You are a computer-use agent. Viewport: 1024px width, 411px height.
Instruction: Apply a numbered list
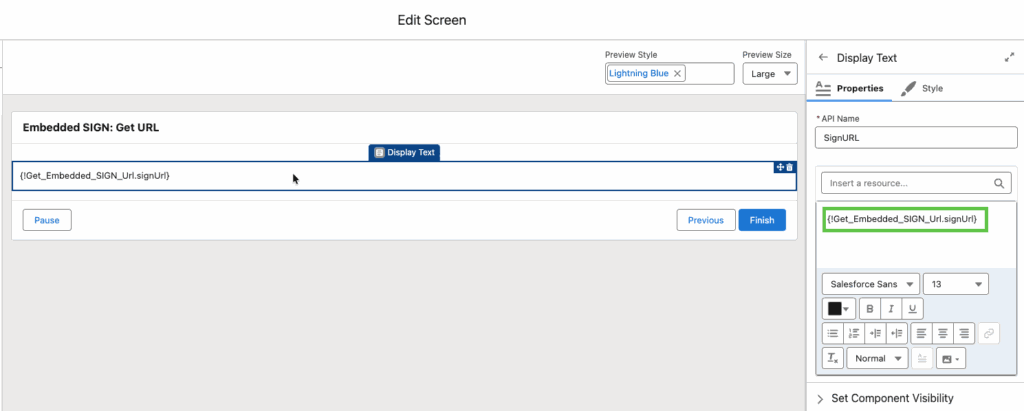(x=854, y=333)
